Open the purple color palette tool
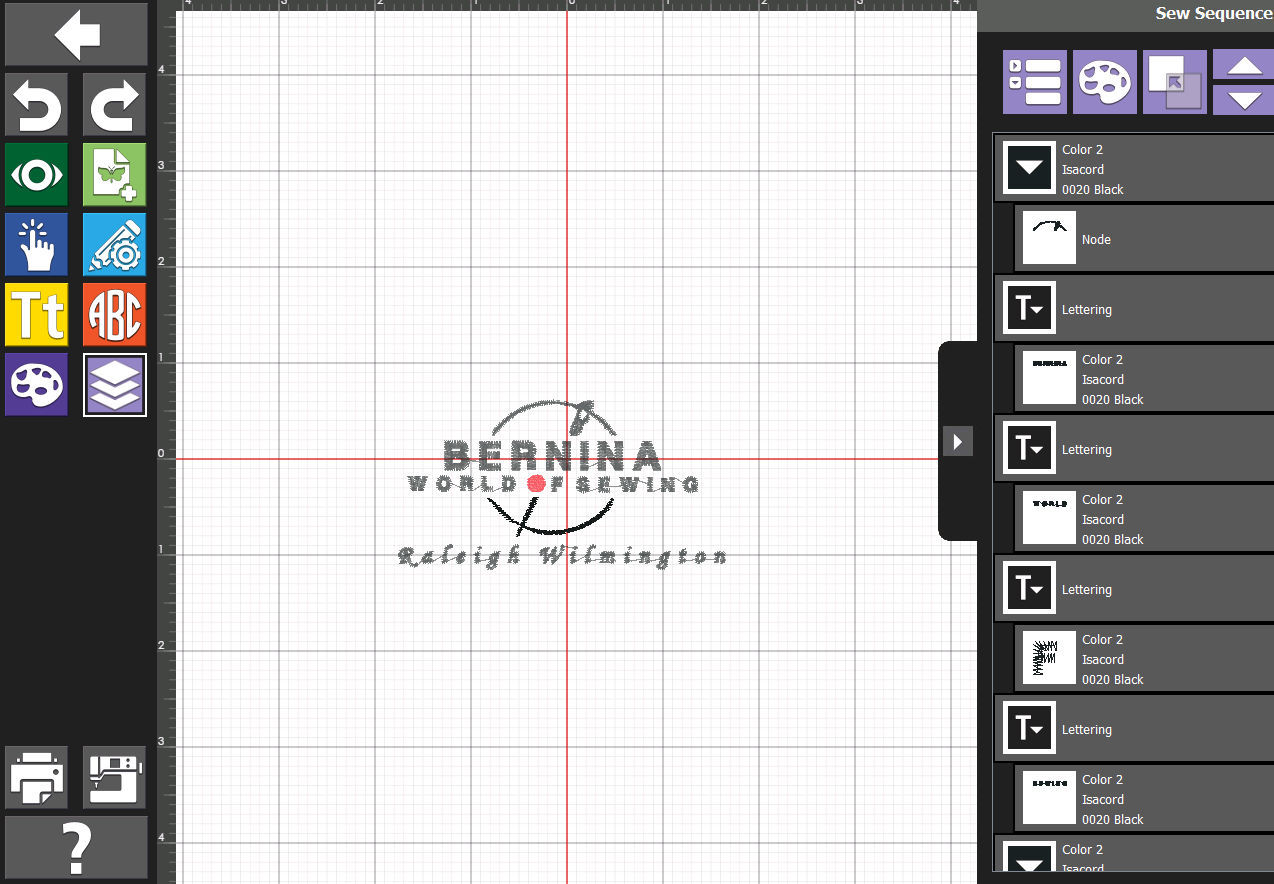The height and width of the screenshot is (884, 1274). 37,384
